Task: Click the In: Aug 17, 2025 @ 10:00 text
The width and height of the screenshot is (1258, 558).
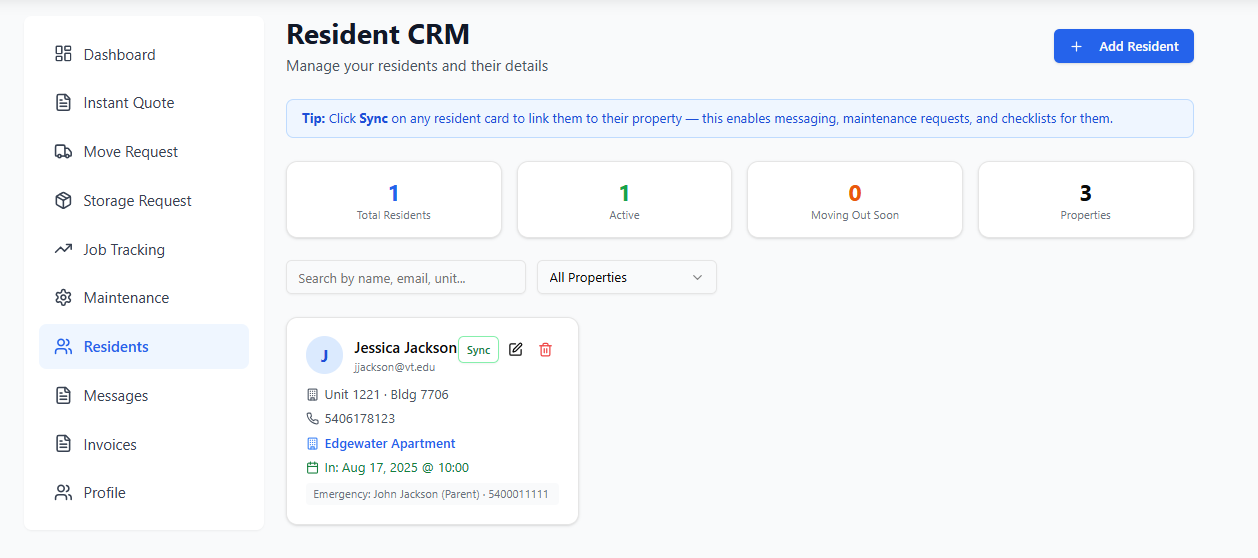Action: pyautogui.click(x=397, y=468)
